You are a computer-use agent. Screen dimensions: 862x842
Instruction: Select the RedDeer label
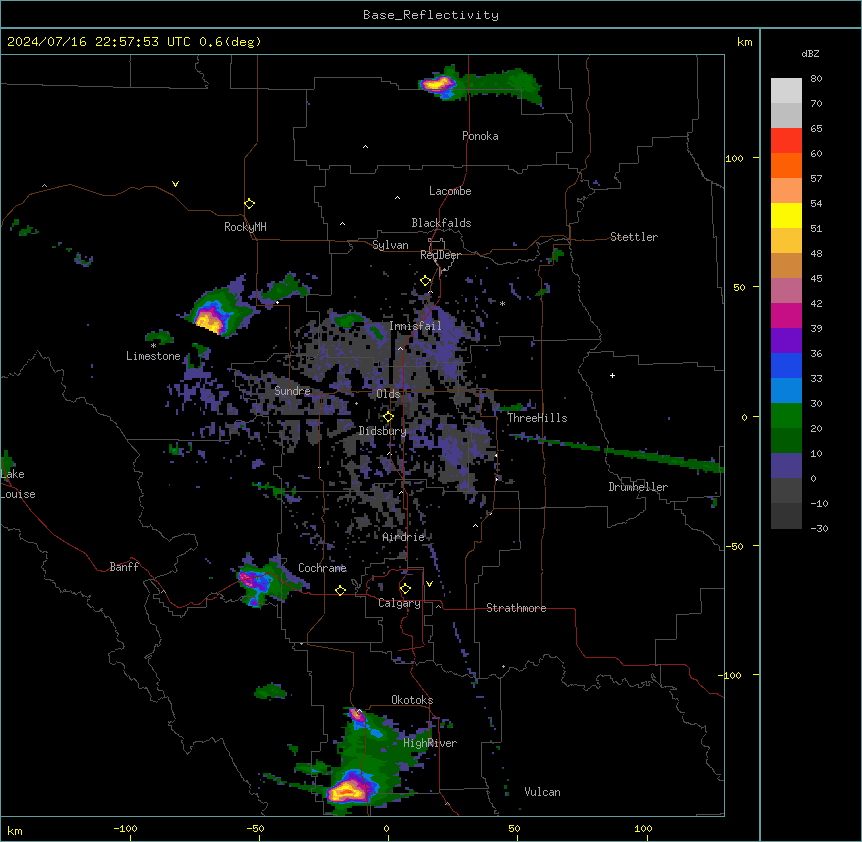tap(440, 255)
